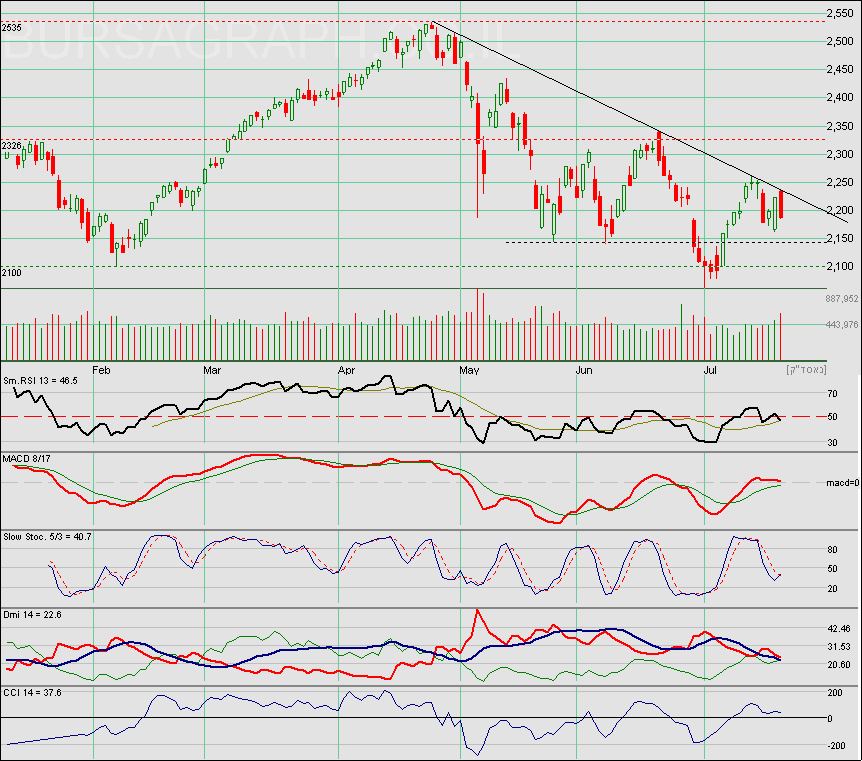Click the DMI 42.46 scale value
Image resolution: width=862 pixels, height=761 pixels.
838,628
